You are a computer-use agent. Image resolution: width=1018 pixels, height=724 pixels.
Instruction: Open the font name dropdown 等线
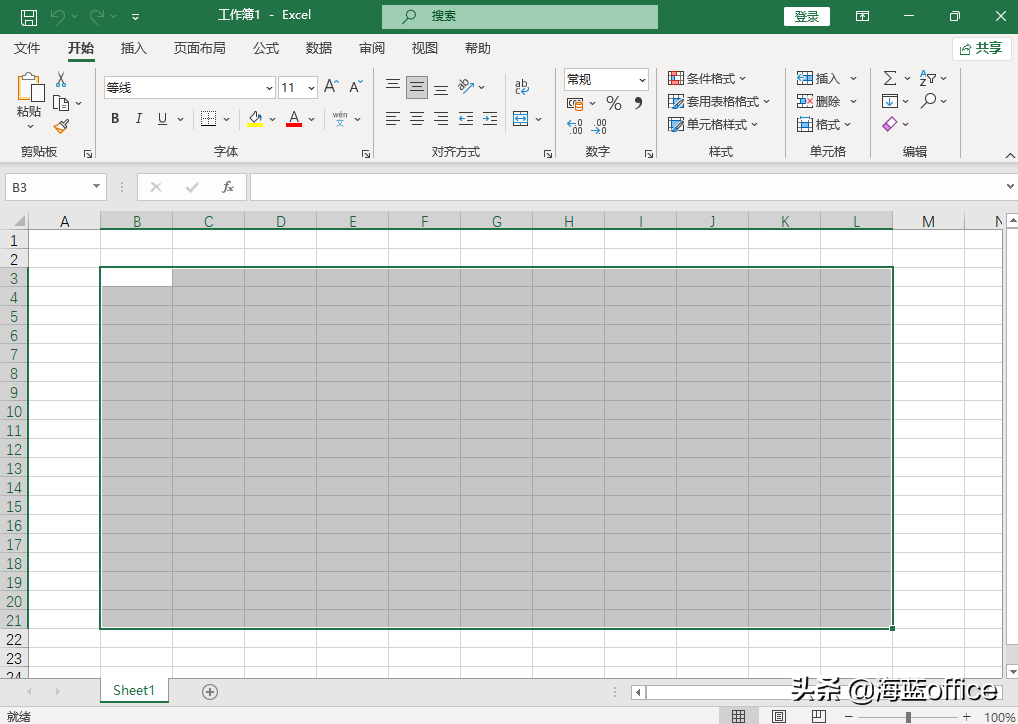coord(269,88)
